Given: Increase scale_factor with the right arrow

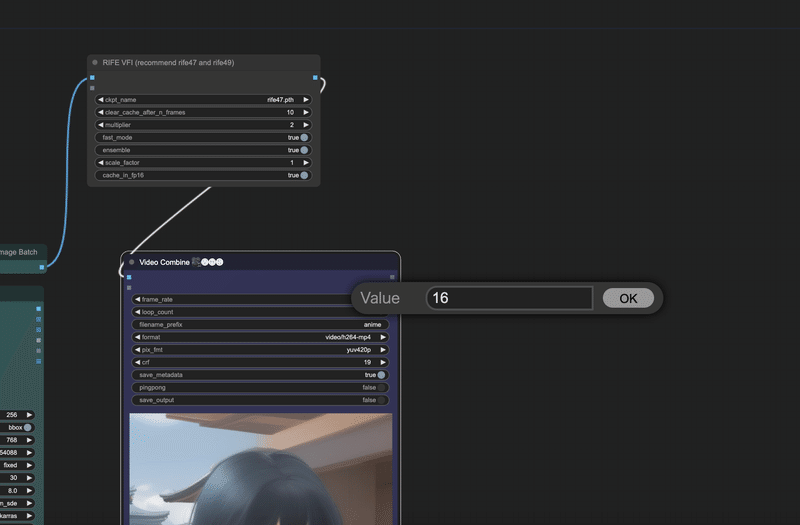Looking at the screenshot, I should click(x=306, y=162).
